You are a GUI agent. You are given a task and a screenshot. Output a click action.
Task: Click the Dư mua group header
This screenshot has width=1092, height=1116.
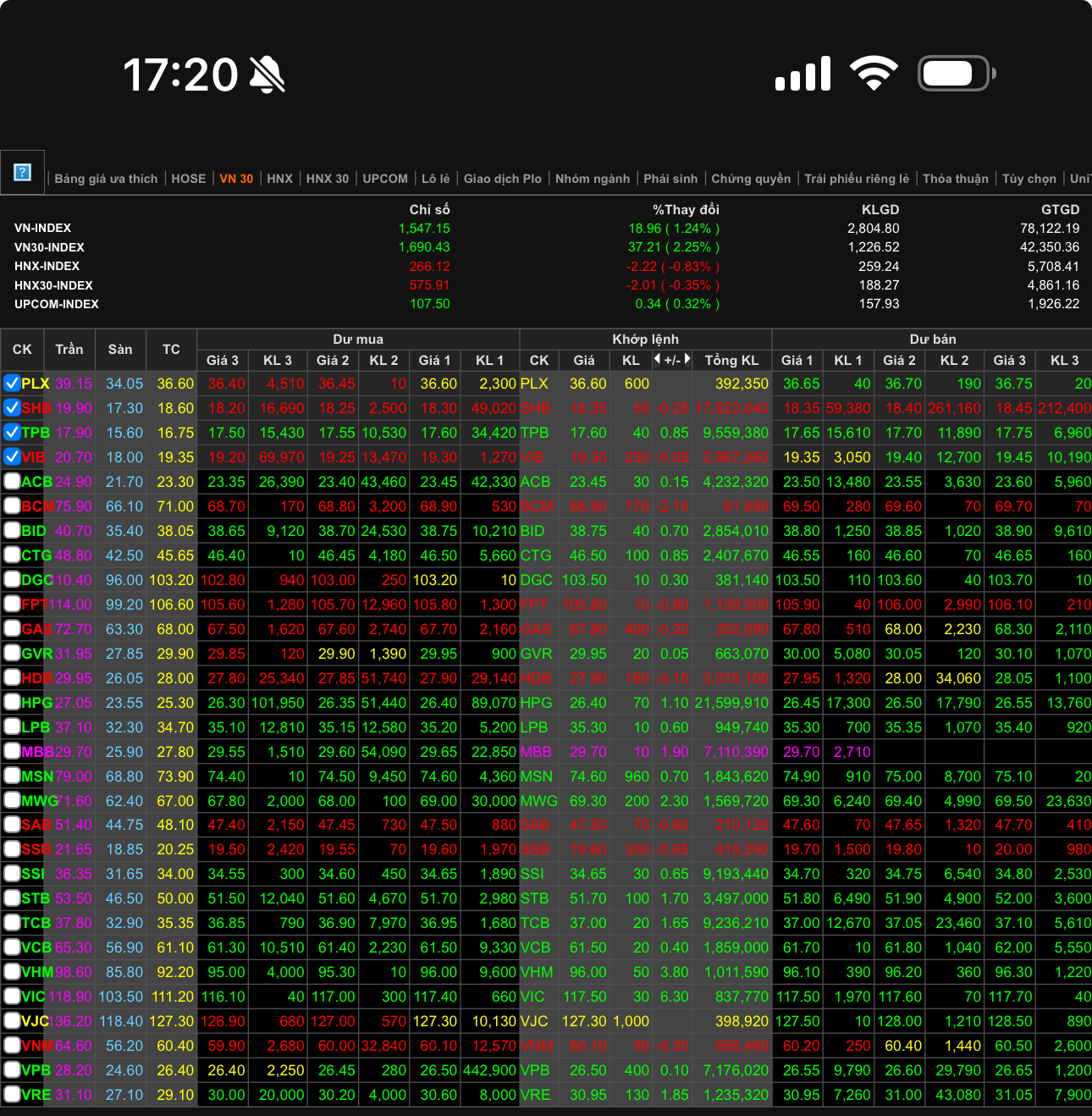tap(358, 339)
